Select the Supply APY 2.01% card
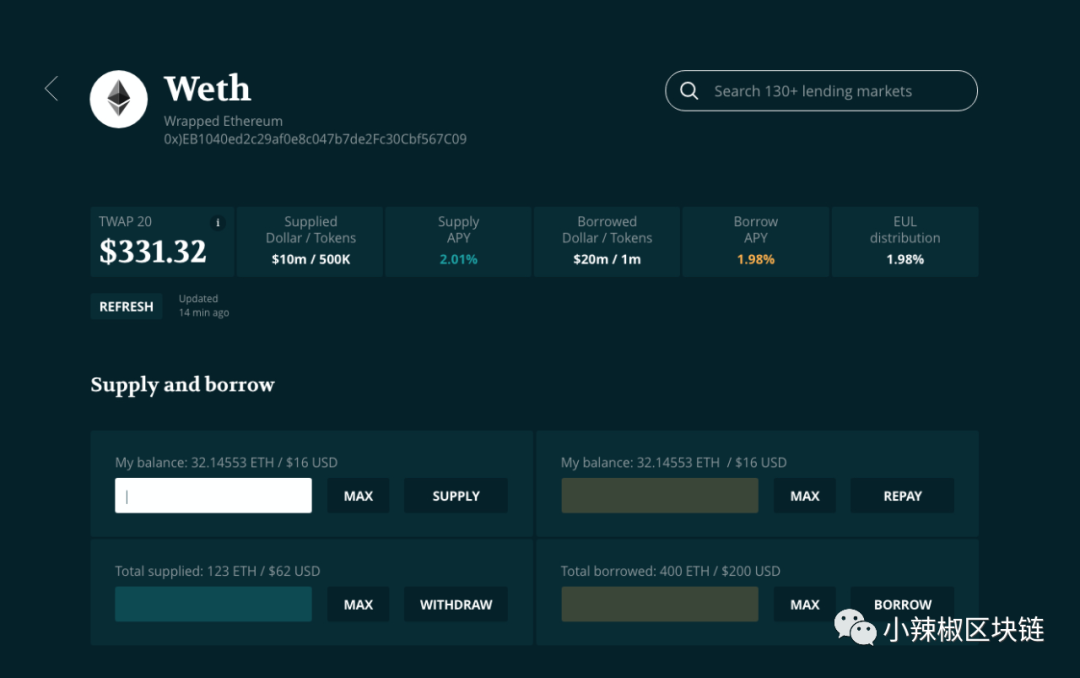 click(x=458, y=241)
